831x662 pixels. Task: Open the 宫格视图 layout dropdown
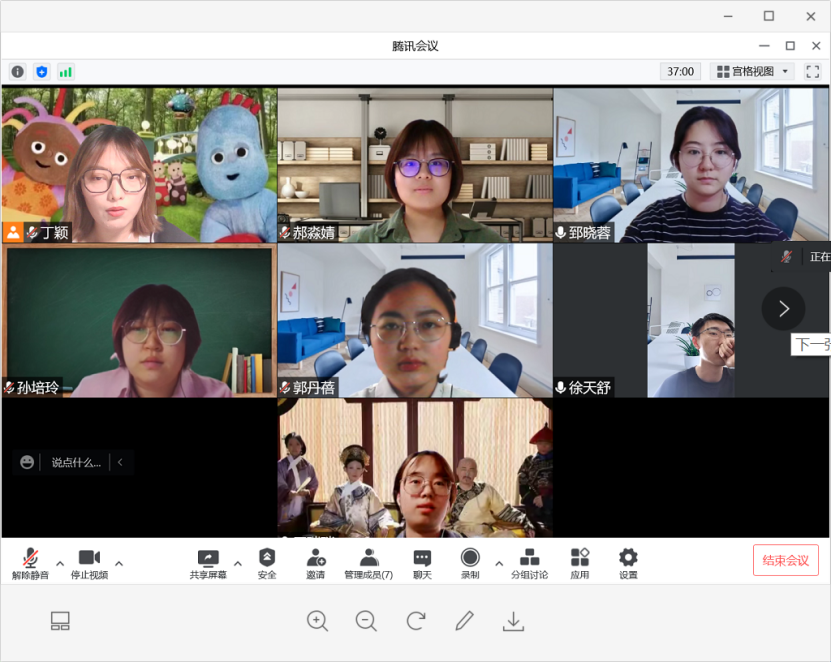pyautogui.click(x=752, y=72)
